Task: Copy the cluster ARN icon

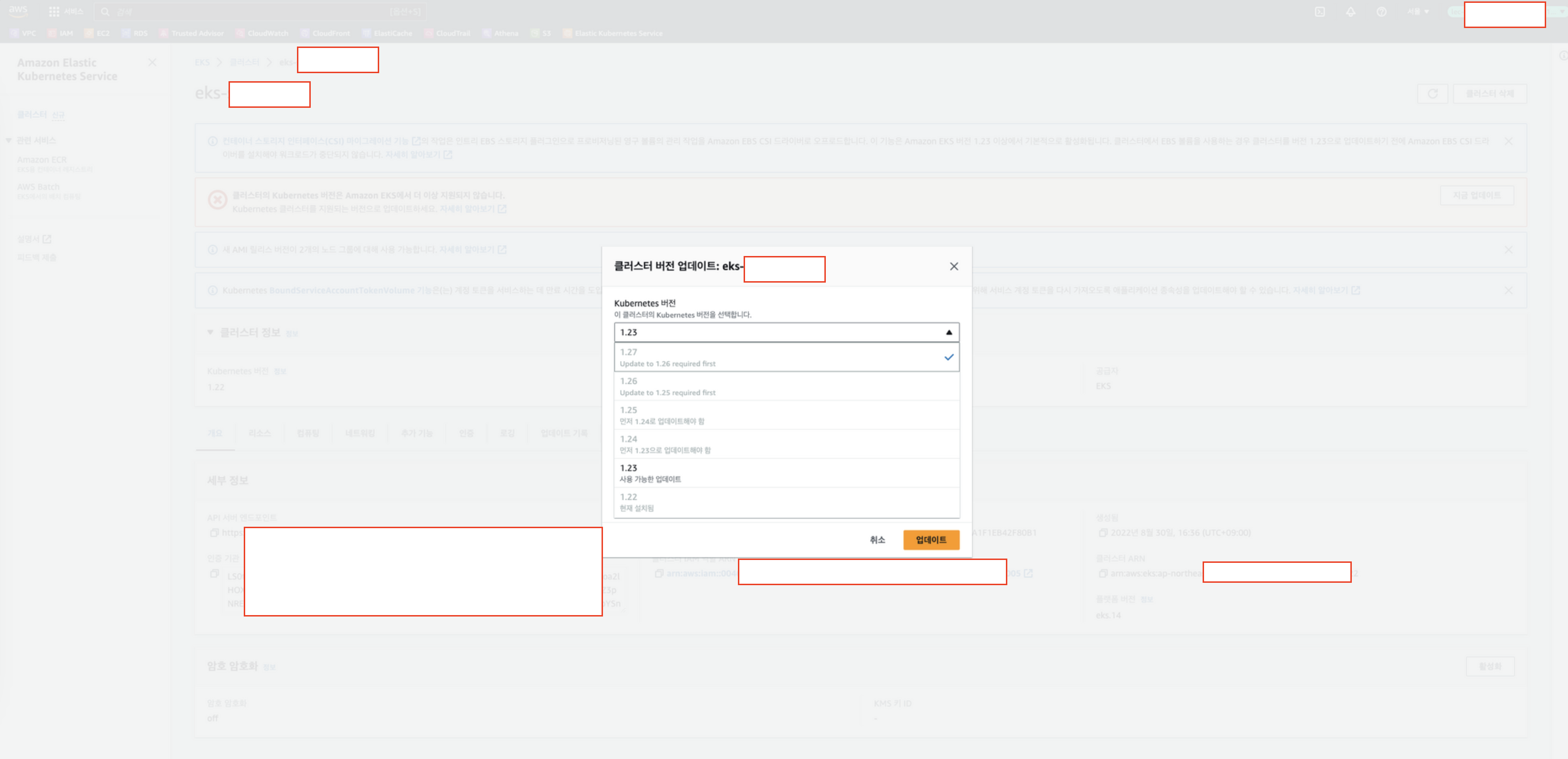Action: coord(1102,573)
